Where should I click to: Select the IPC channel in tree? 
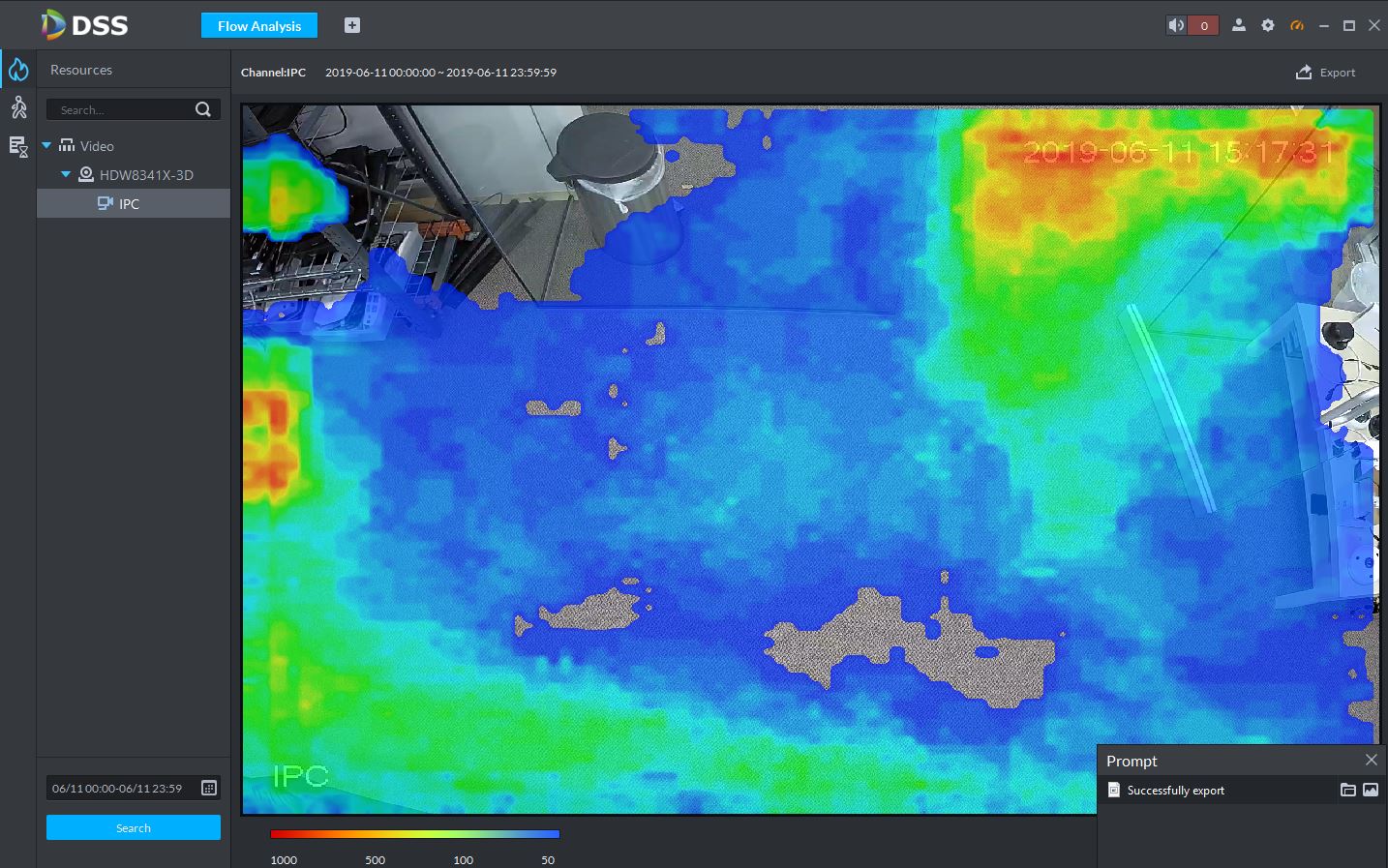click(x=129, y=203)
